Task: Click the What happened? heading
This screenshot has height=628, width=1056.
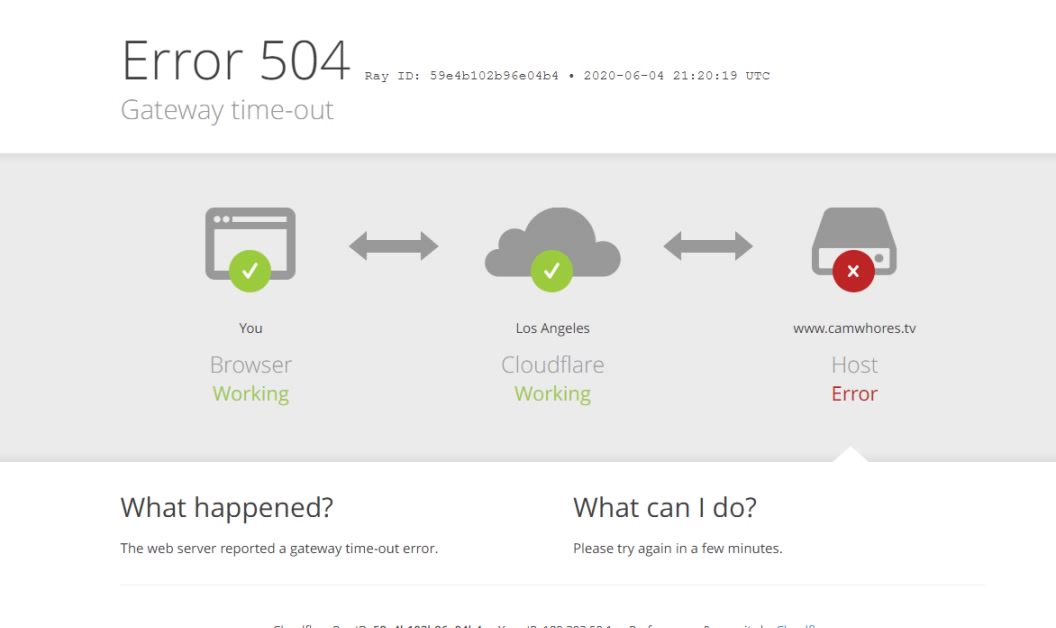Action: tap(227, 507)
